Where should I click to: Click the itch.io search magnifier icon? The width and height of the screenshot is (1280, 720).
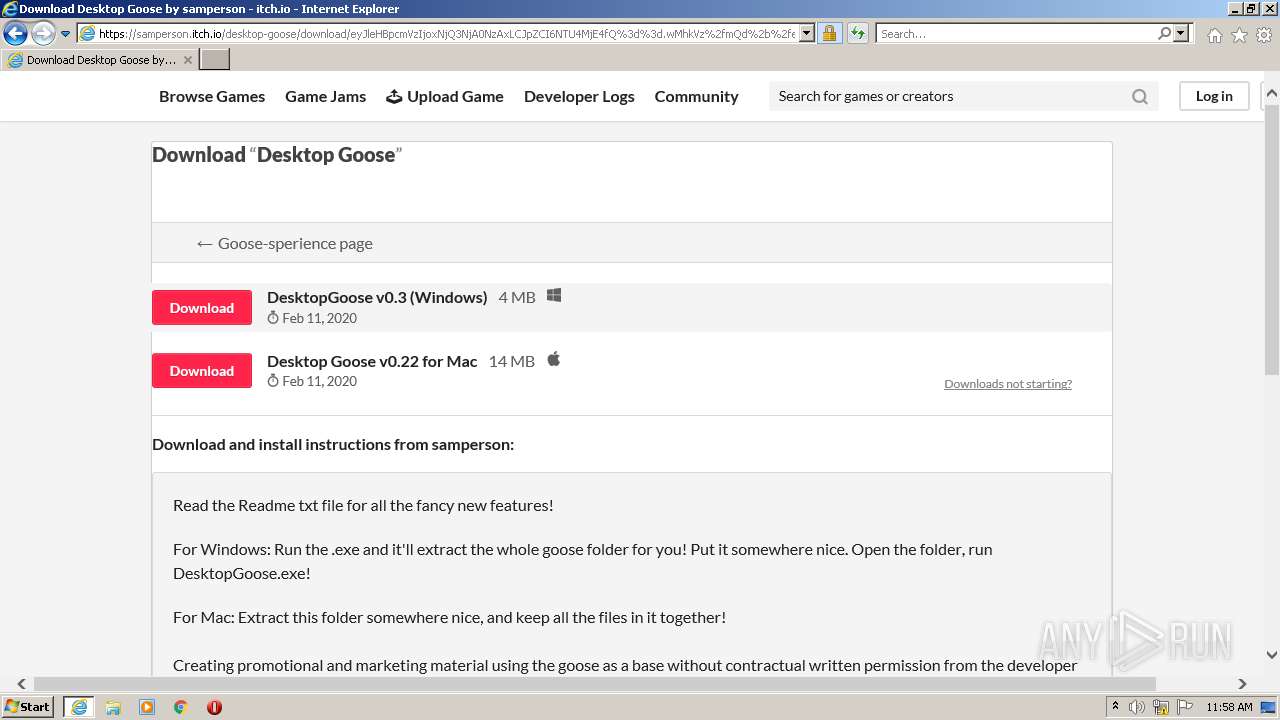[1140, 97]
